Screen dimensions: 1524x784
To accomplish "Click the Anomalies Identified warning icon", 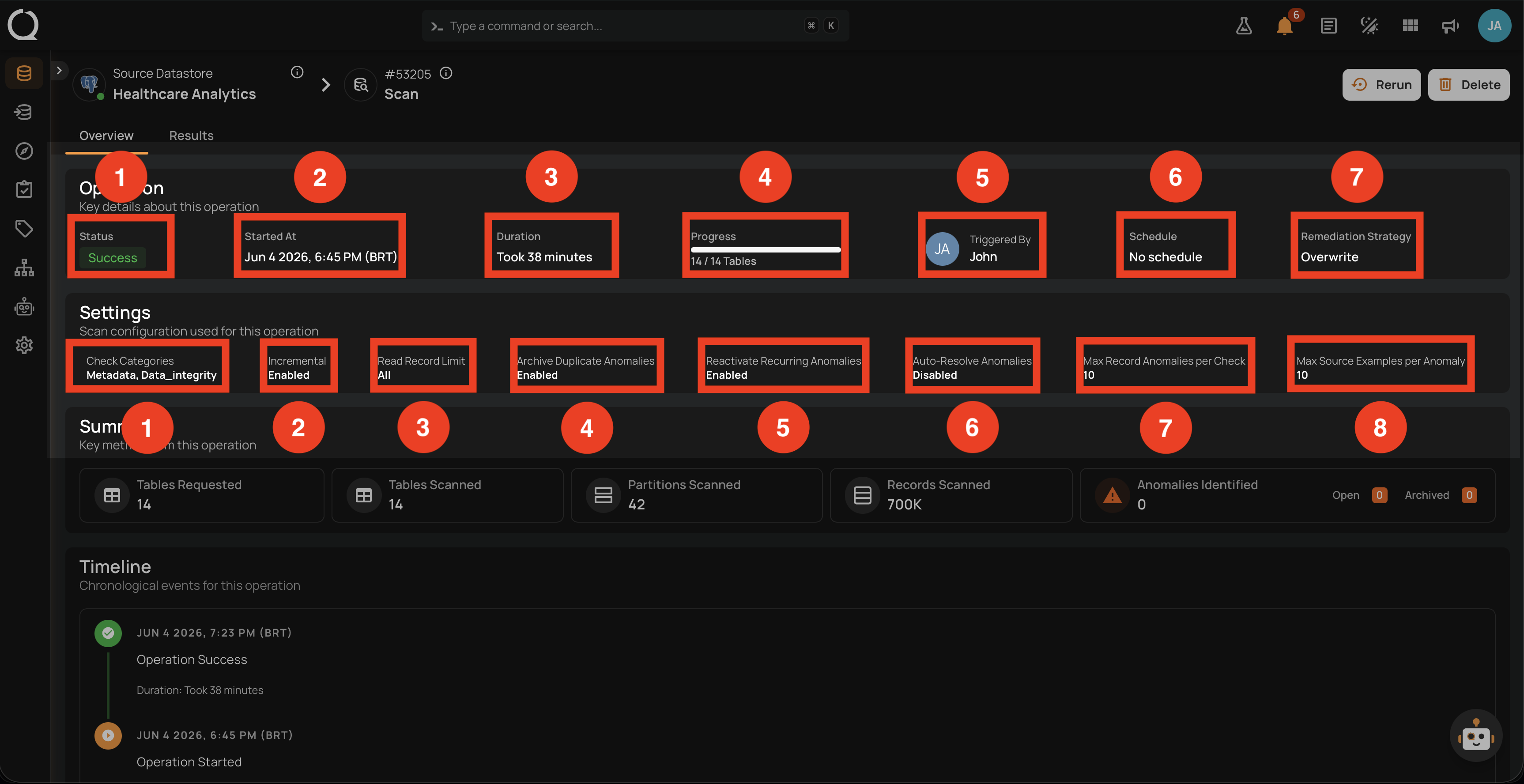I will [1112, 495].
